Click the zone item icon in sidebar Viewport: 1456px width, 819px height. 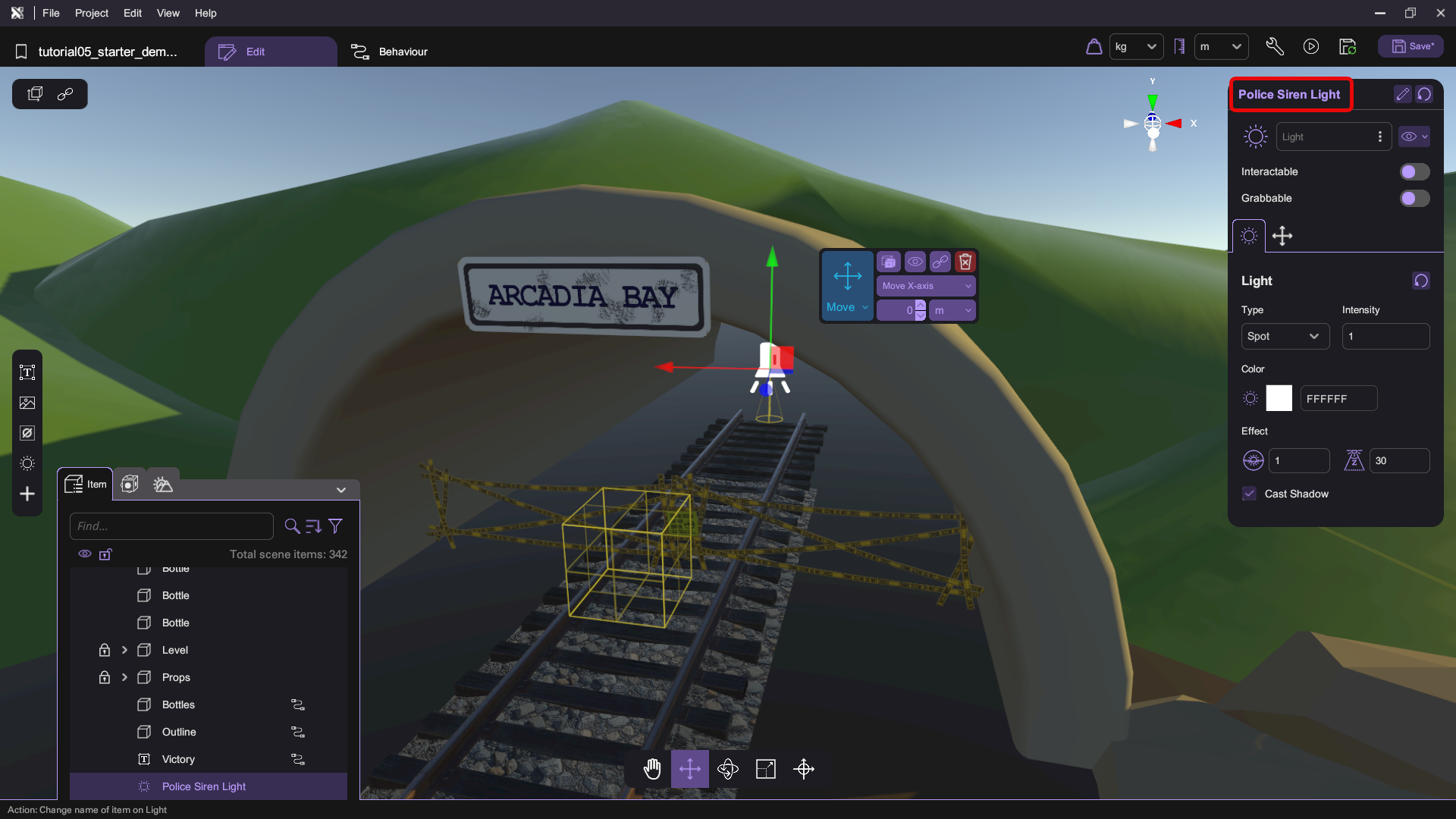[27, 433]
